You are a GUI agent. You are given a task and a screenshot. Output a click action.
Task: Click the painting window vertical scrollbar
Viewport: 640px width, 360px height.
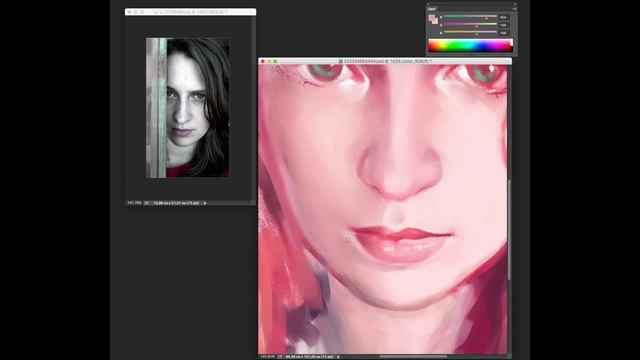click(x=509, y=229)
